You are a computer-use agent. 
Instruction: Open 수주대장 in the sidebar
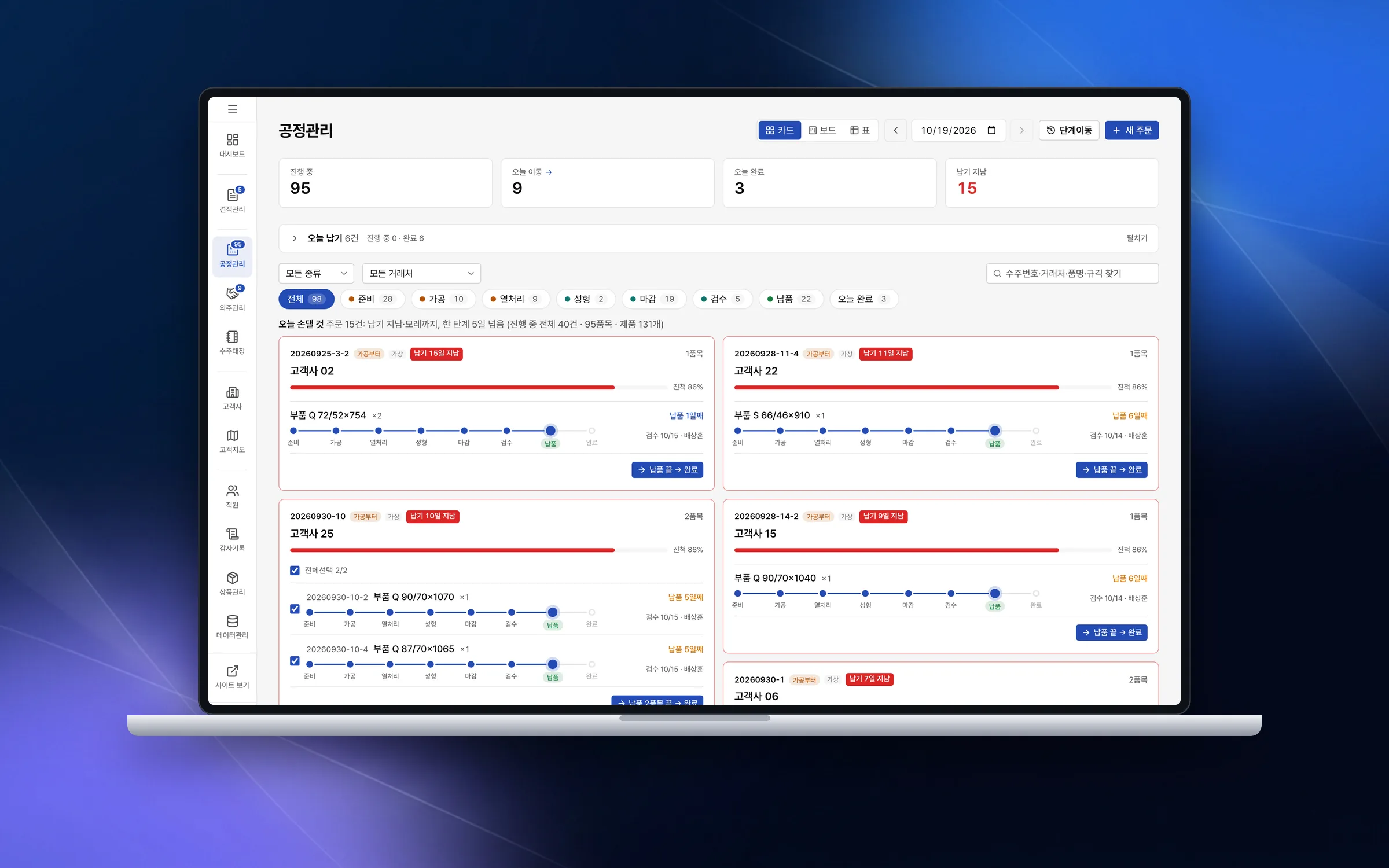coord(232,343)
